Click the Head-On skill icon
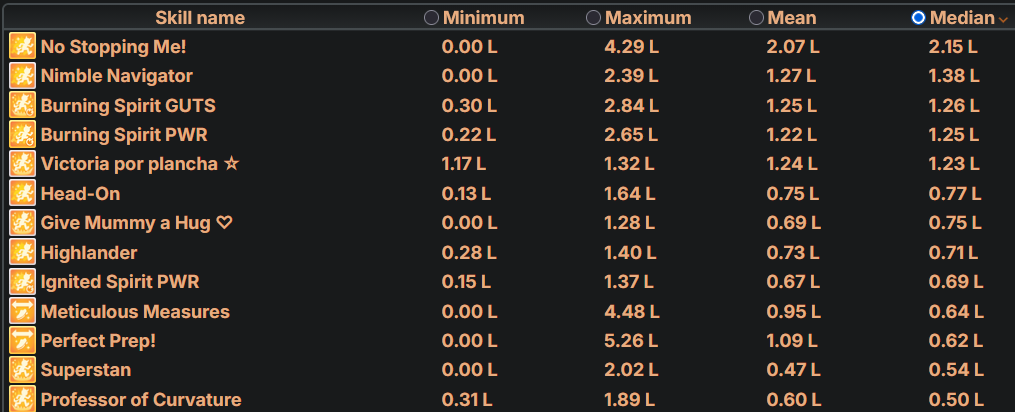 coord(22,194)
